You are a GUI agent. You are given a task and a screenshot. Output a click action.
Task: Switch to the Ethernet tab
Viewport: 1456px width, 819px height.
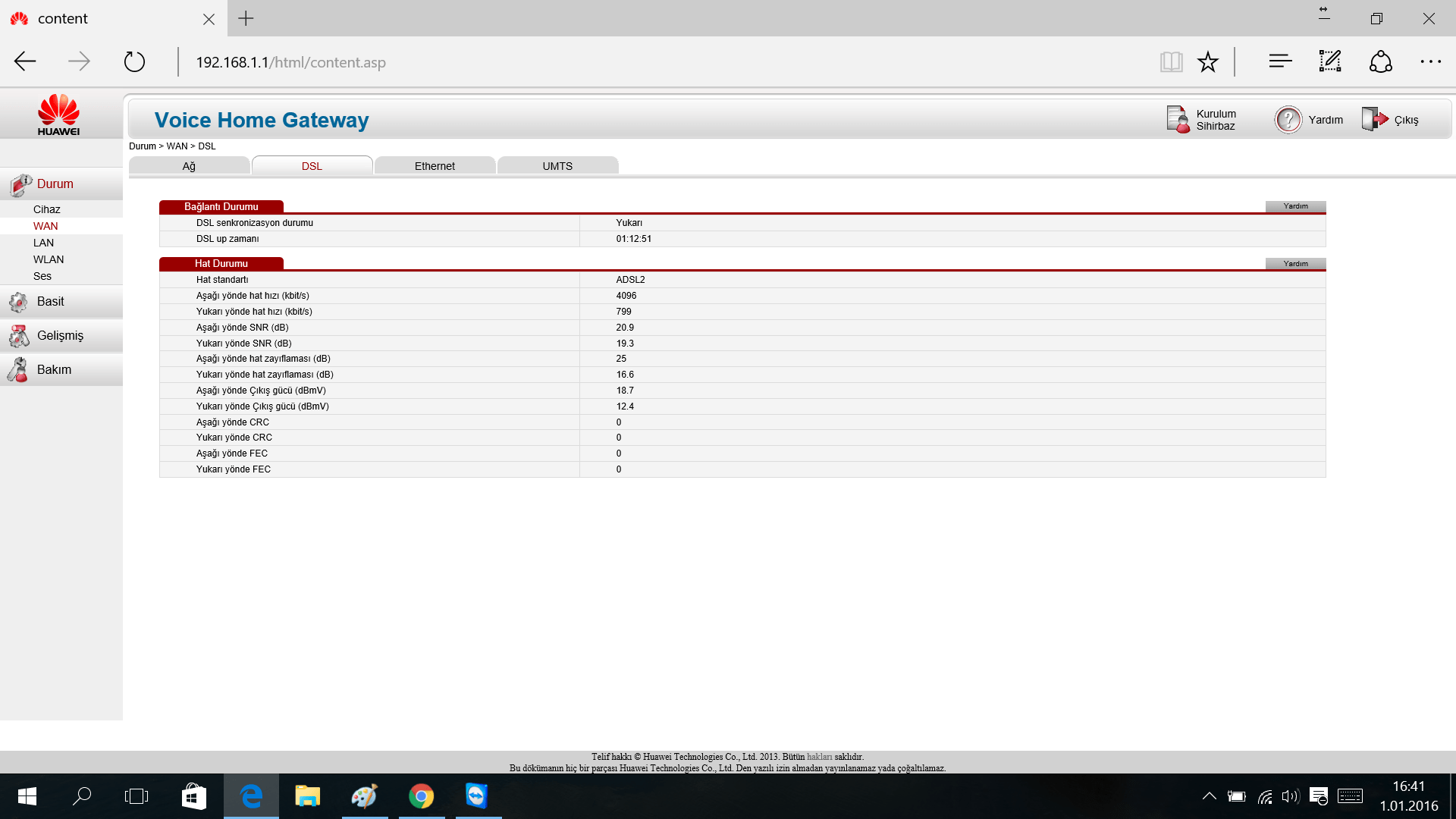[x=435, y=166]
